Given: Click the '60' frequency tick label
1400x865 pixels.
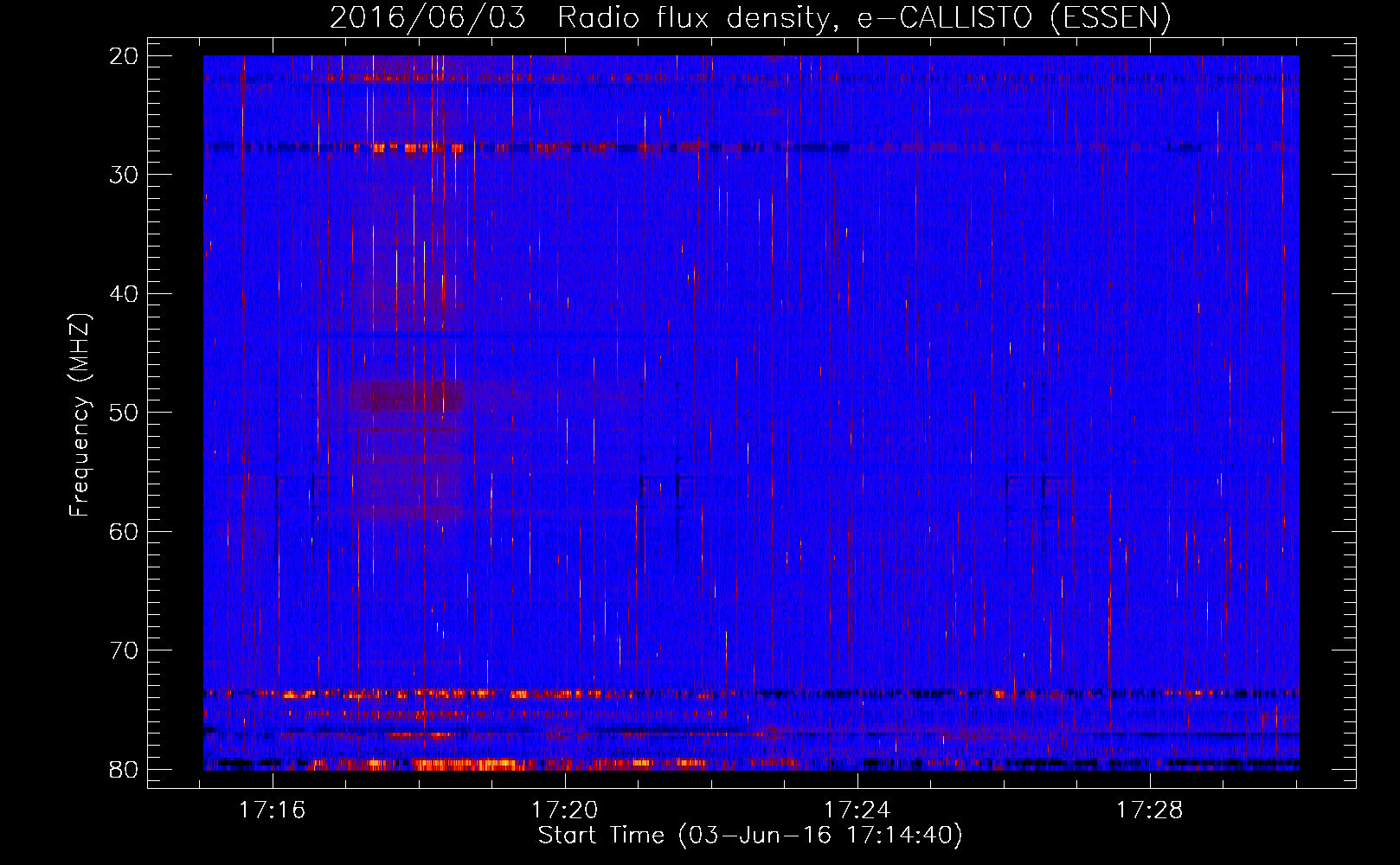Looking at the screenshot, I should 124,532.
